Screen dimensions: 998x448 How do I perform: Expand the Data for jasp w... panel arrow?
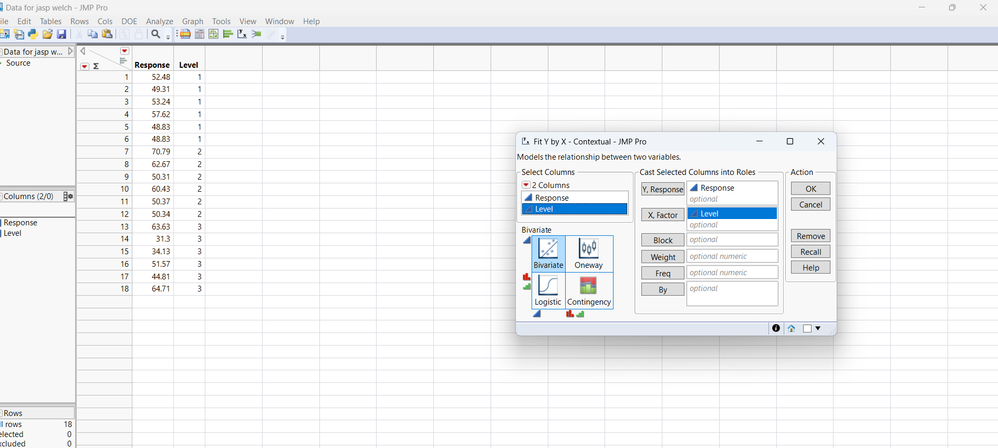[71, 51]
